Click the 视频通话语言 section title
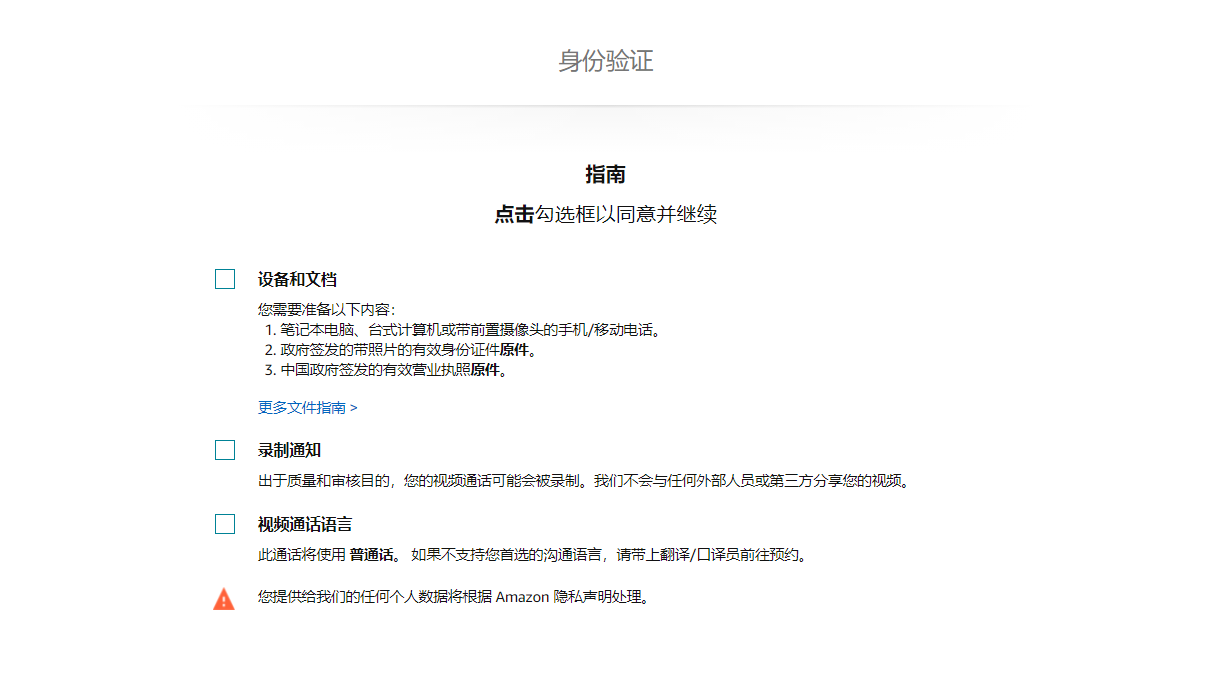Screen dimensions: 1208x680 point(305,524)
